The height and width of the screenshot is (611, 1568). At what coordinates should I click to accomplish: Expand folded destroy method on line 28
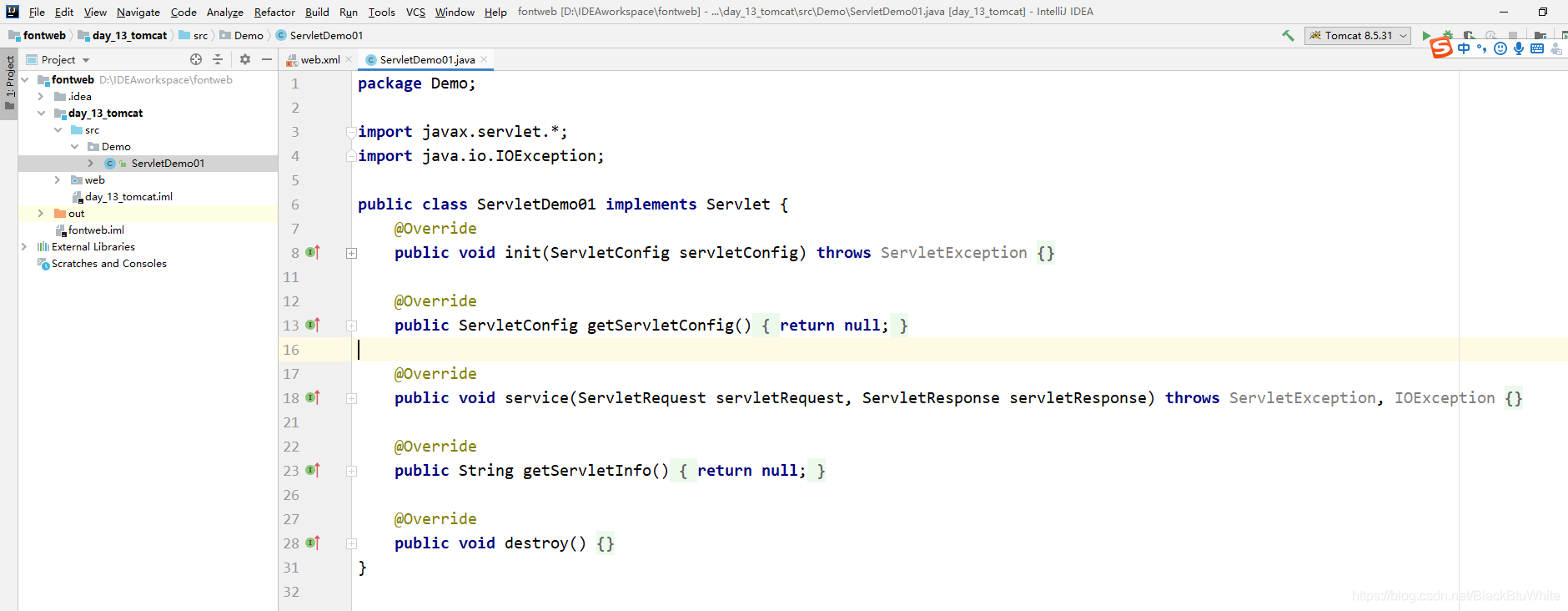point(352,543)
